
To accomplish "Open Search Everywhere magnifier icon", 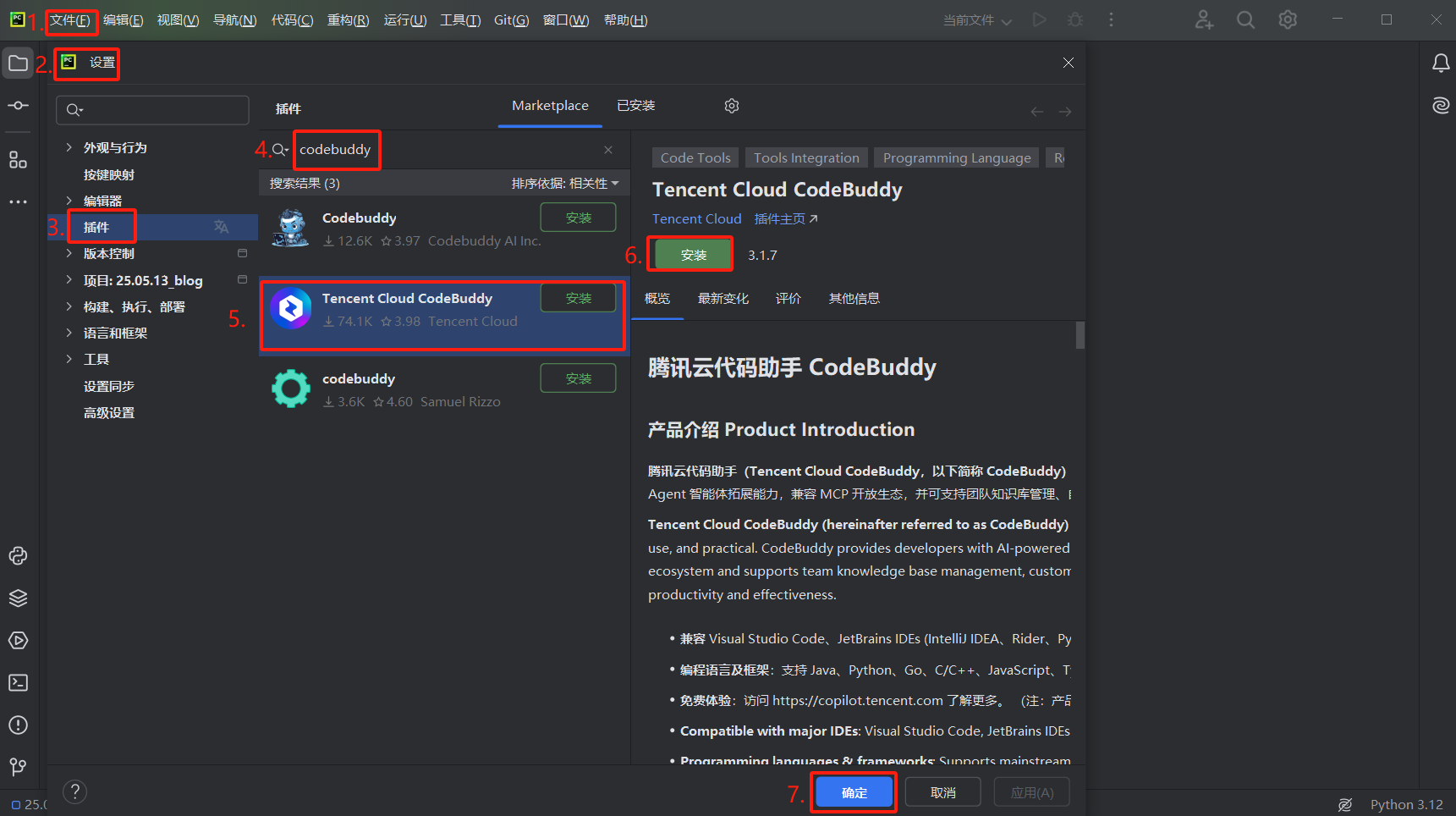I will (x=1245, y=19).
